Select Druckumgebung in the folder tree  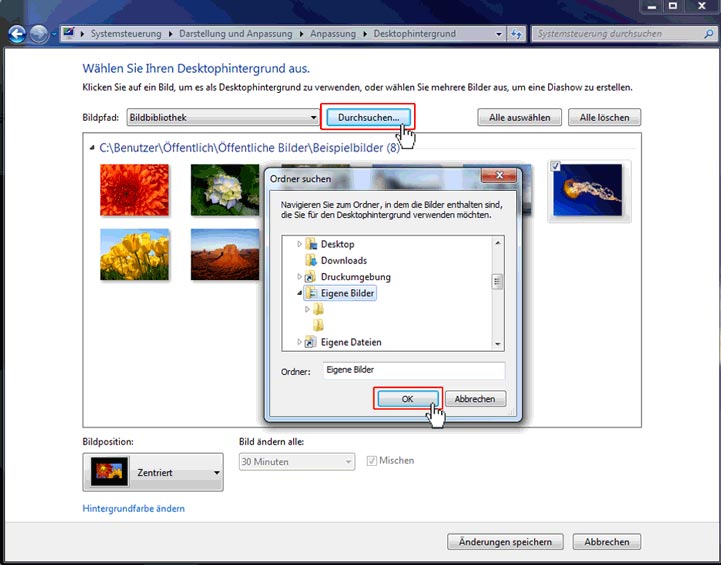[x=355, y=277]
